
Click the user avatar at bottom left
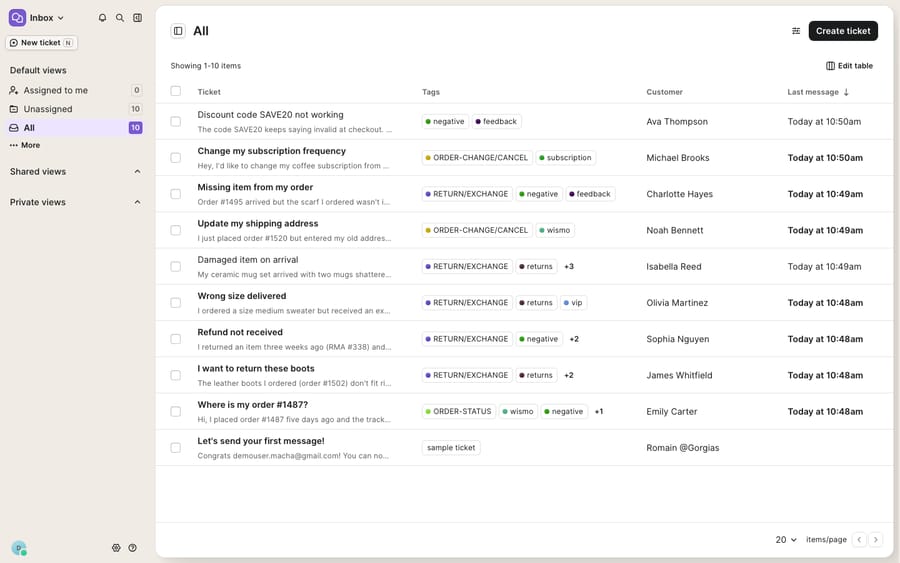pos(19,548)
